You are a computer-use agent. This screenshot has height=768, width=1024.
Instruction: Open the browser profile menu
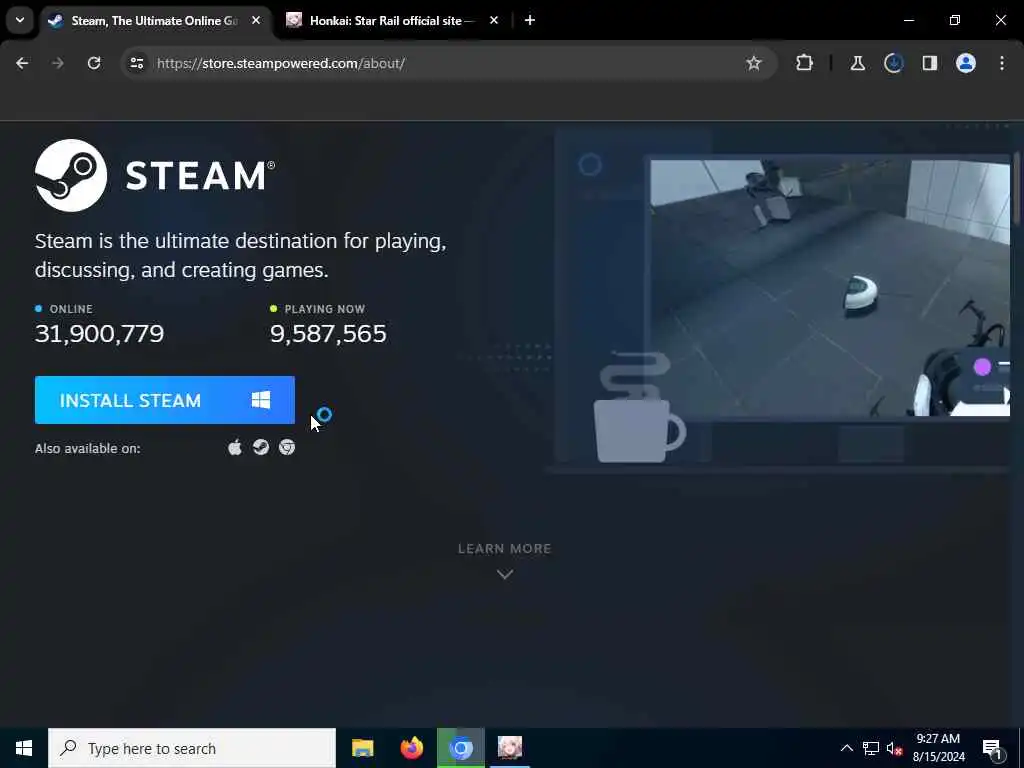point(966,63)
